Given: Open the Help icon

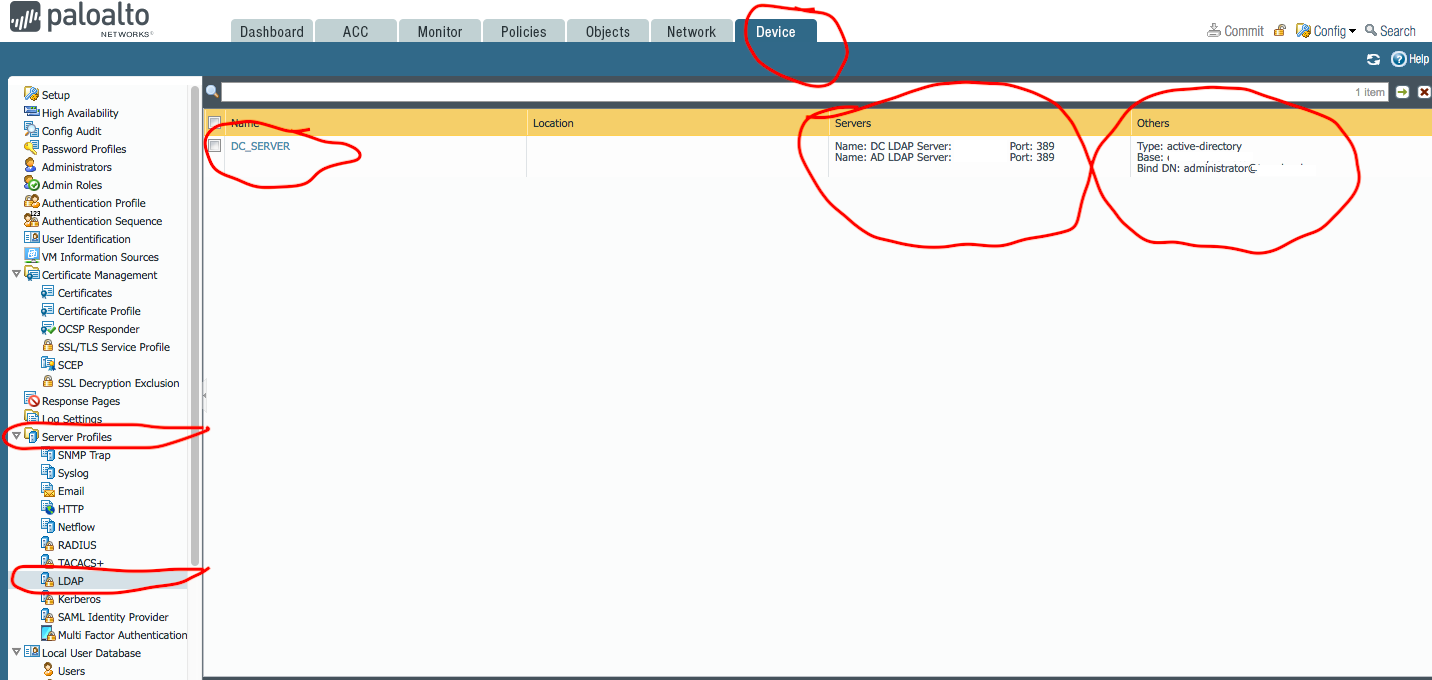Looking at the screenshot, I should pos(1399,60).
